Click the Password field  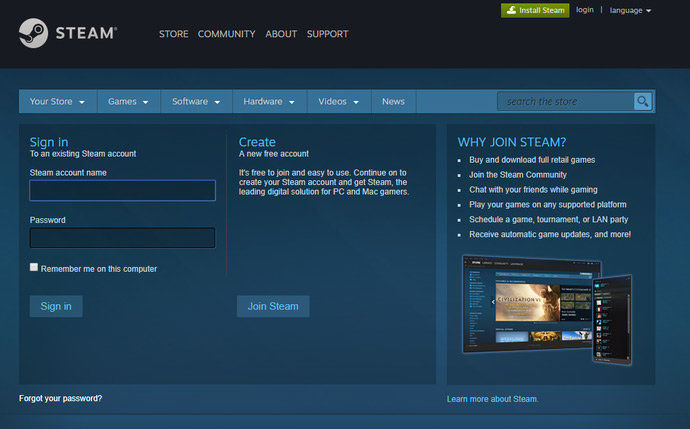(x=122, y=238)
